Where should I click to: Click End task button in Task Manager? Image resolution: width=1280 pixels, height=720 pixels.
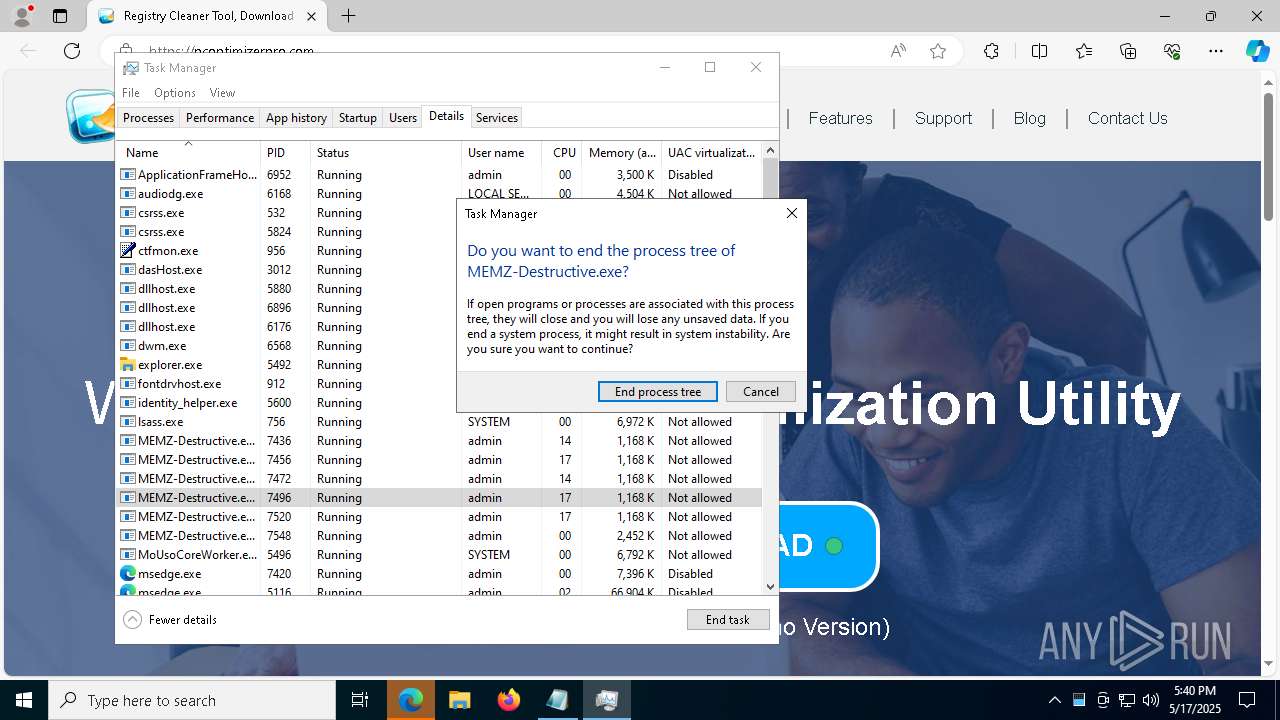point(728,620)
